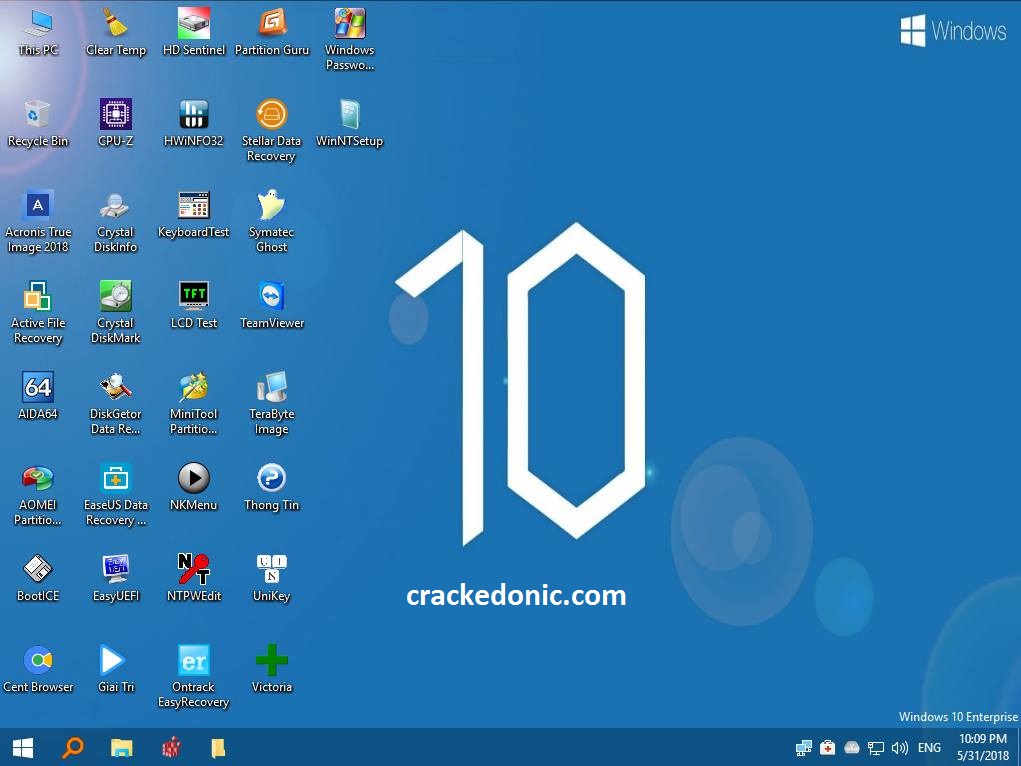Launch Stellar Data Recovery
Image resolution: width=1021 pixels, height=766 pixels.
click(272, 130)
